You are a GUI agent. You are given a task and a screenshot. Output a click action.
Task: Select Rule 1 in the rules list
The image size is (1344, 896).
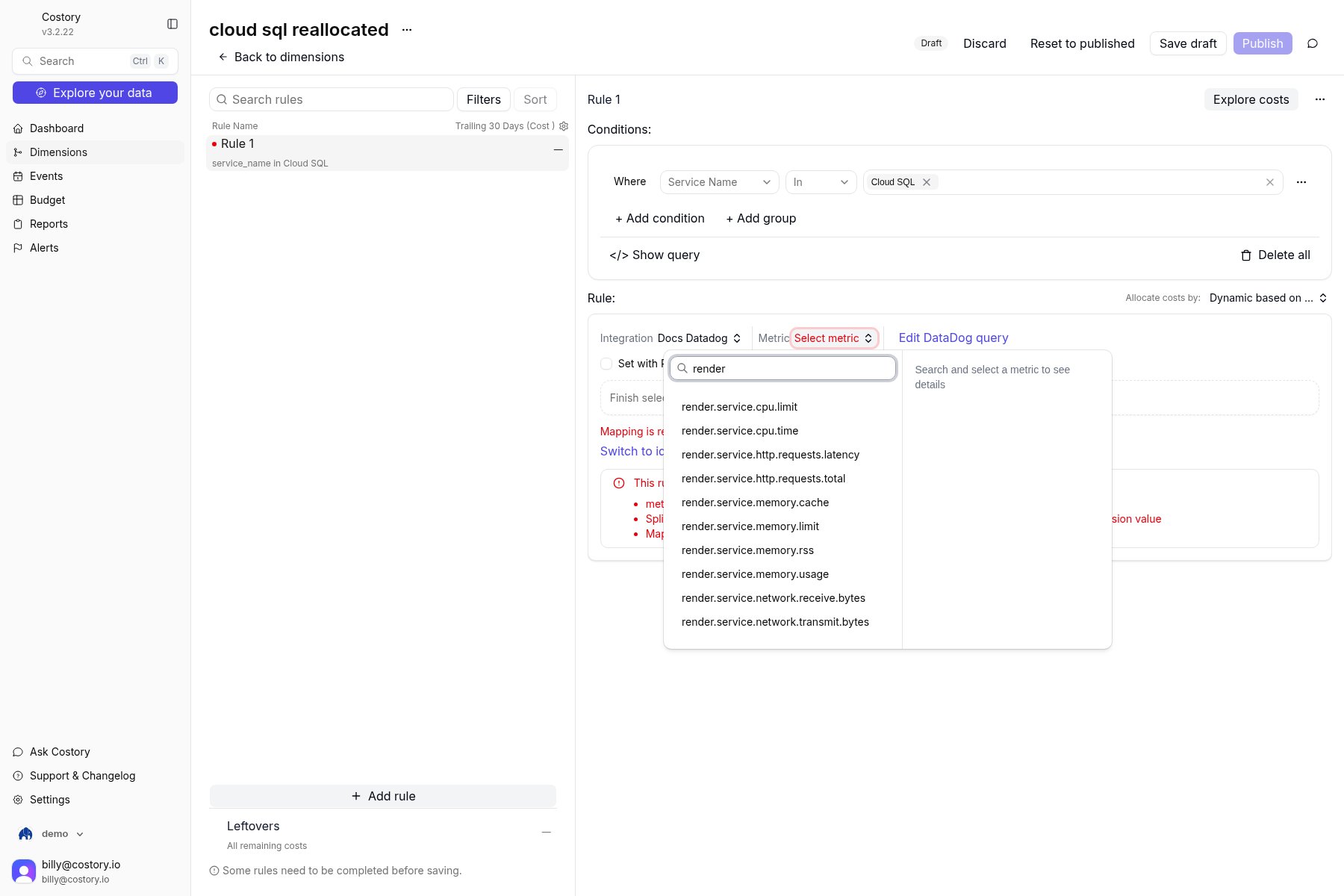(388, 153)
